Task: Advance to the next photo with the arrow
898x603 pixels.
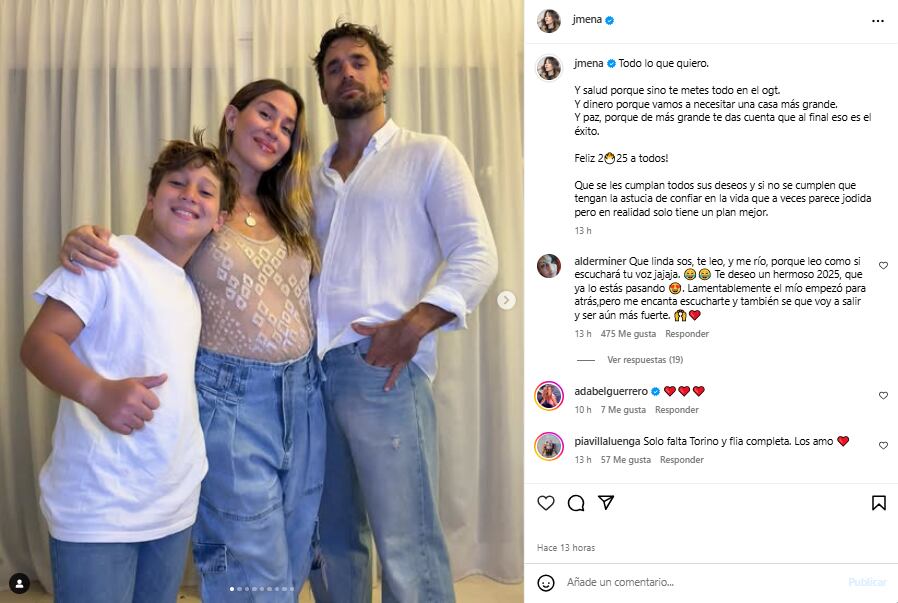Action: coord(506,300)
